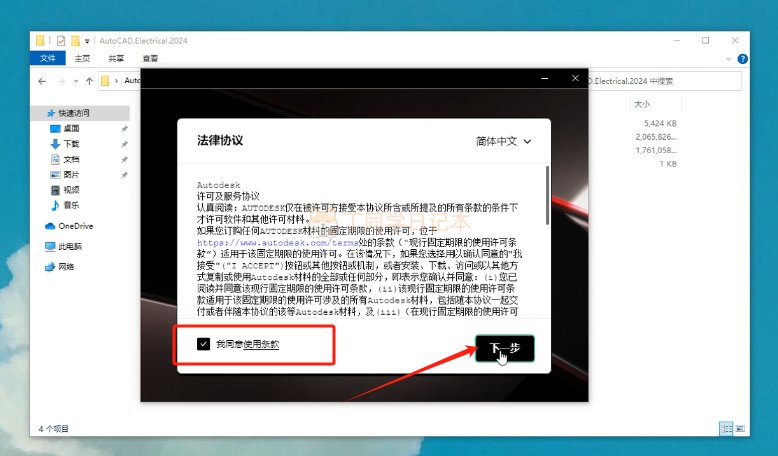Switch to the 查看 ribbon tab
The height and width of the screenshot is (456, 778).
(150, 58)
